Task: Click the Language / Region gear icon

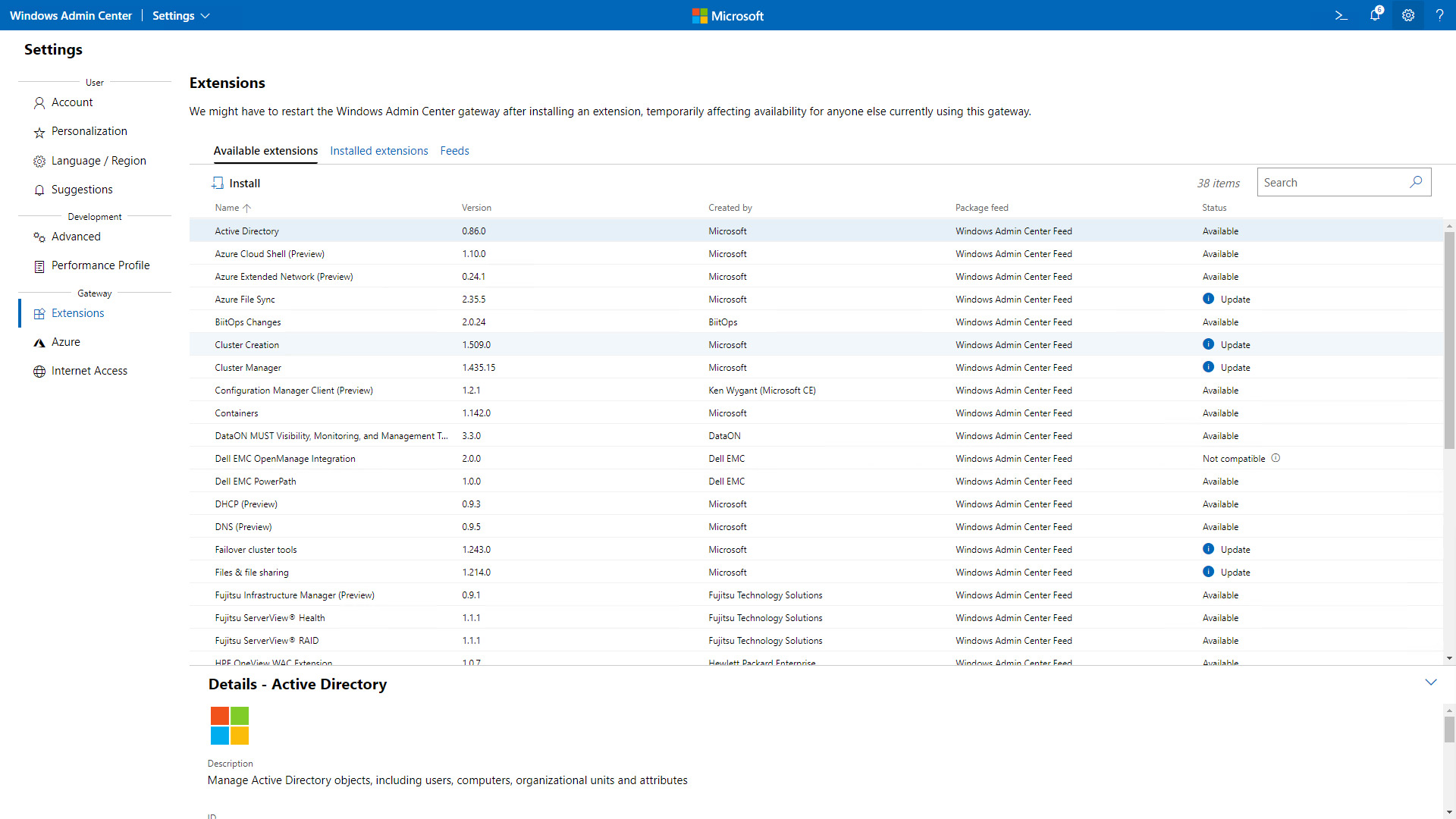Action: pos(39,162)
